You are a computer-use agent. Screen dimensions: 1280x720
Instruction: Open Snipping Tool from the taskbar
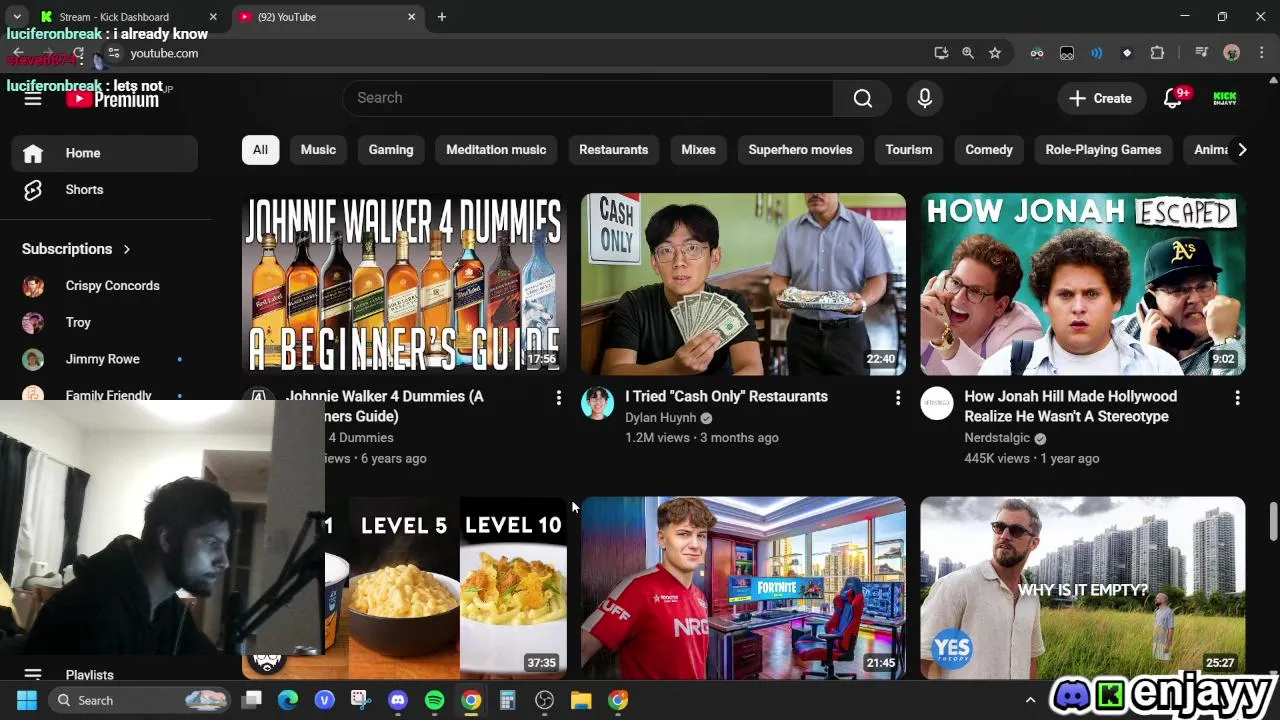(x=361, y=700)
